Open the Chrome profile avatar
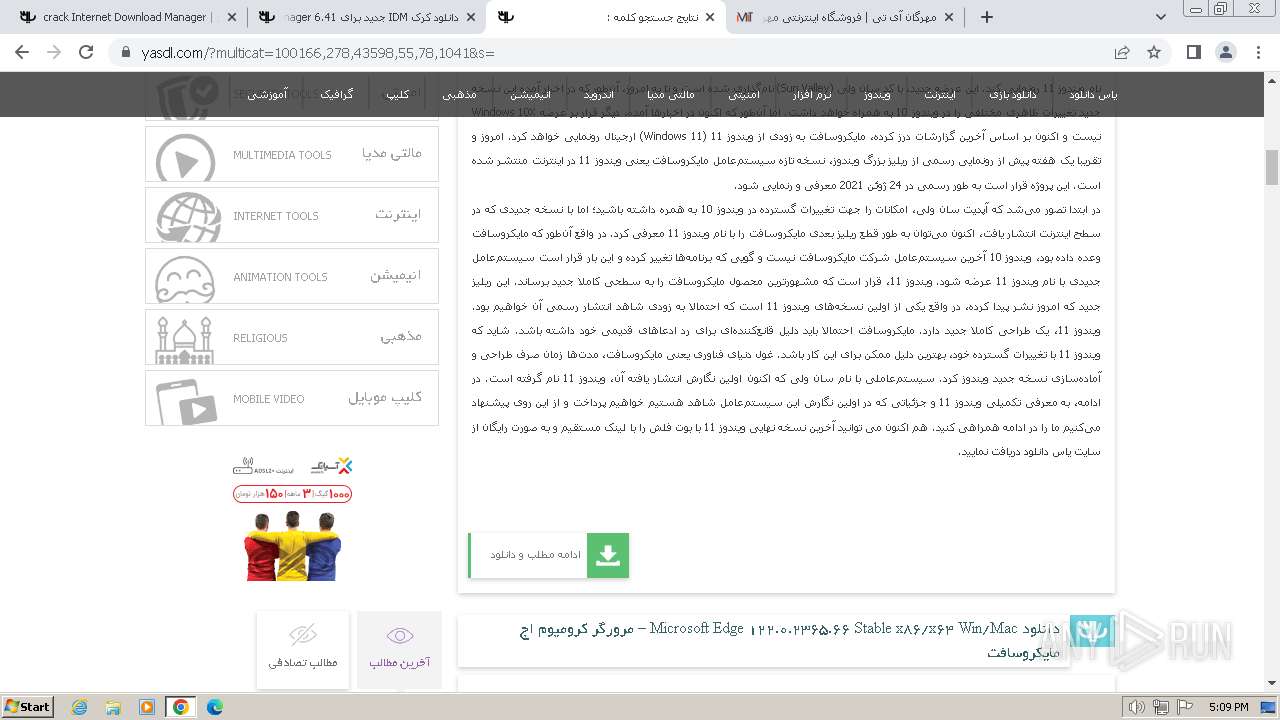Screen dimensions: 1280x720 click(1225, 52)
